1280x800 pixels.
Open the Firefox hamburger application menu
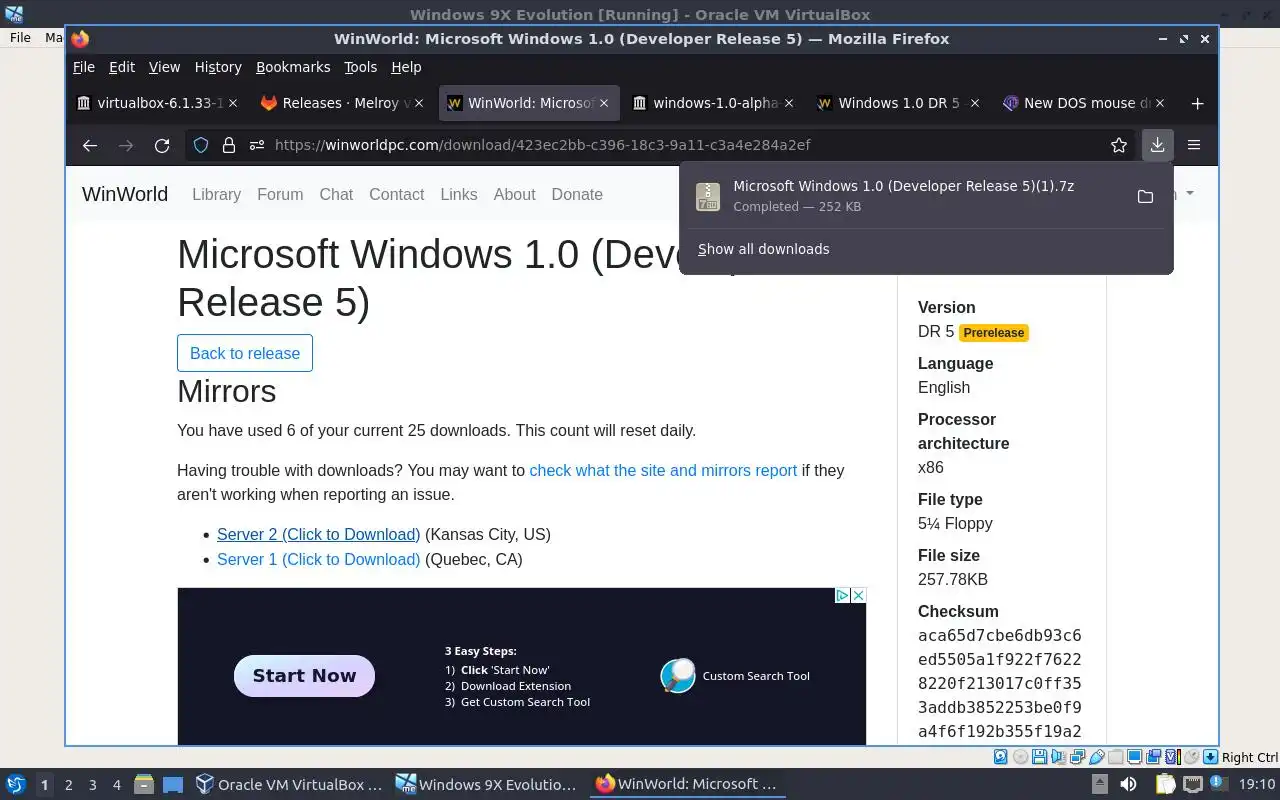pos(1194,145)
